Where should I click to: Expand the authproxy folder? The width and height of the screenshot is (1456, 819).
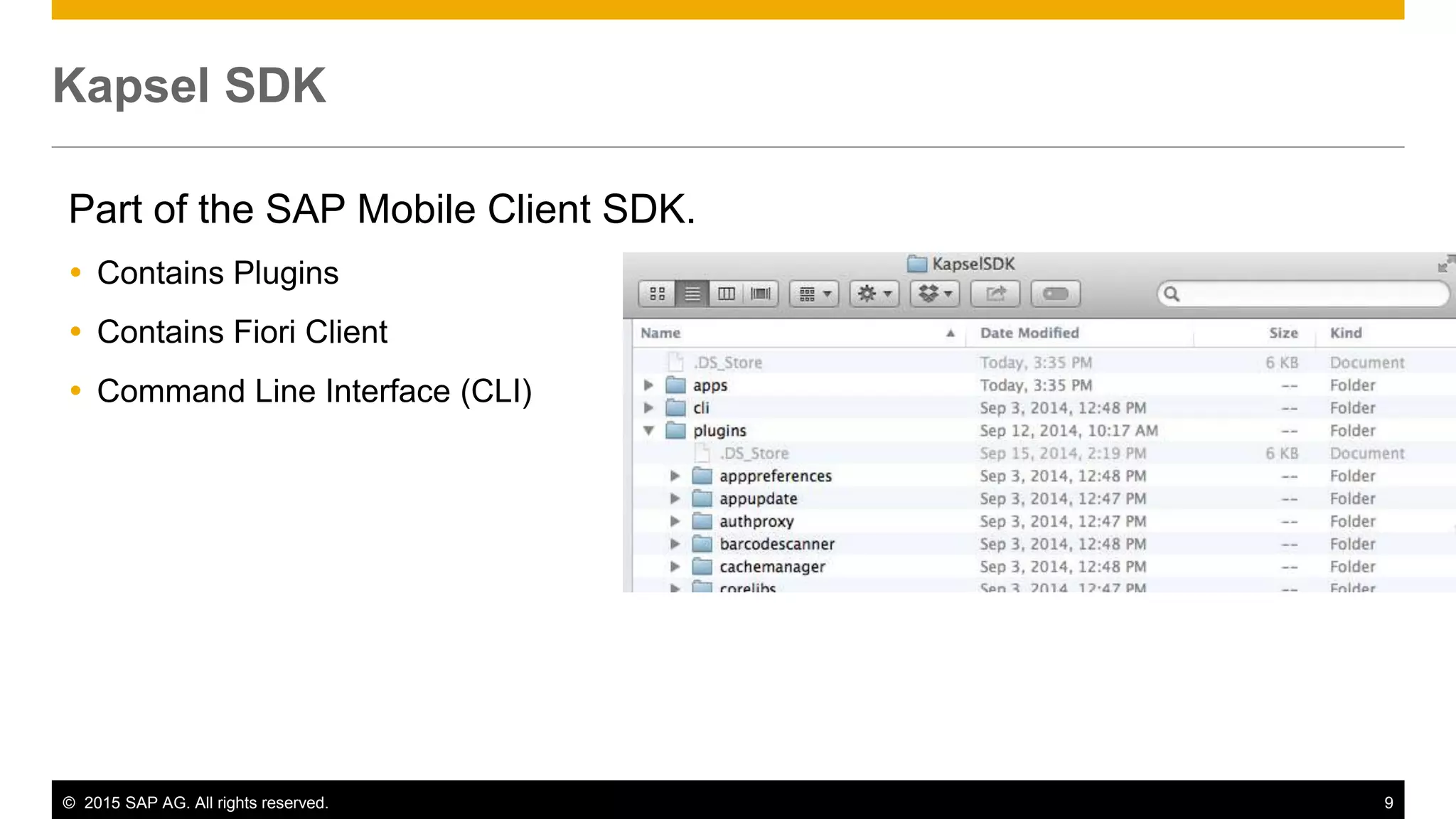pos(675,522)
